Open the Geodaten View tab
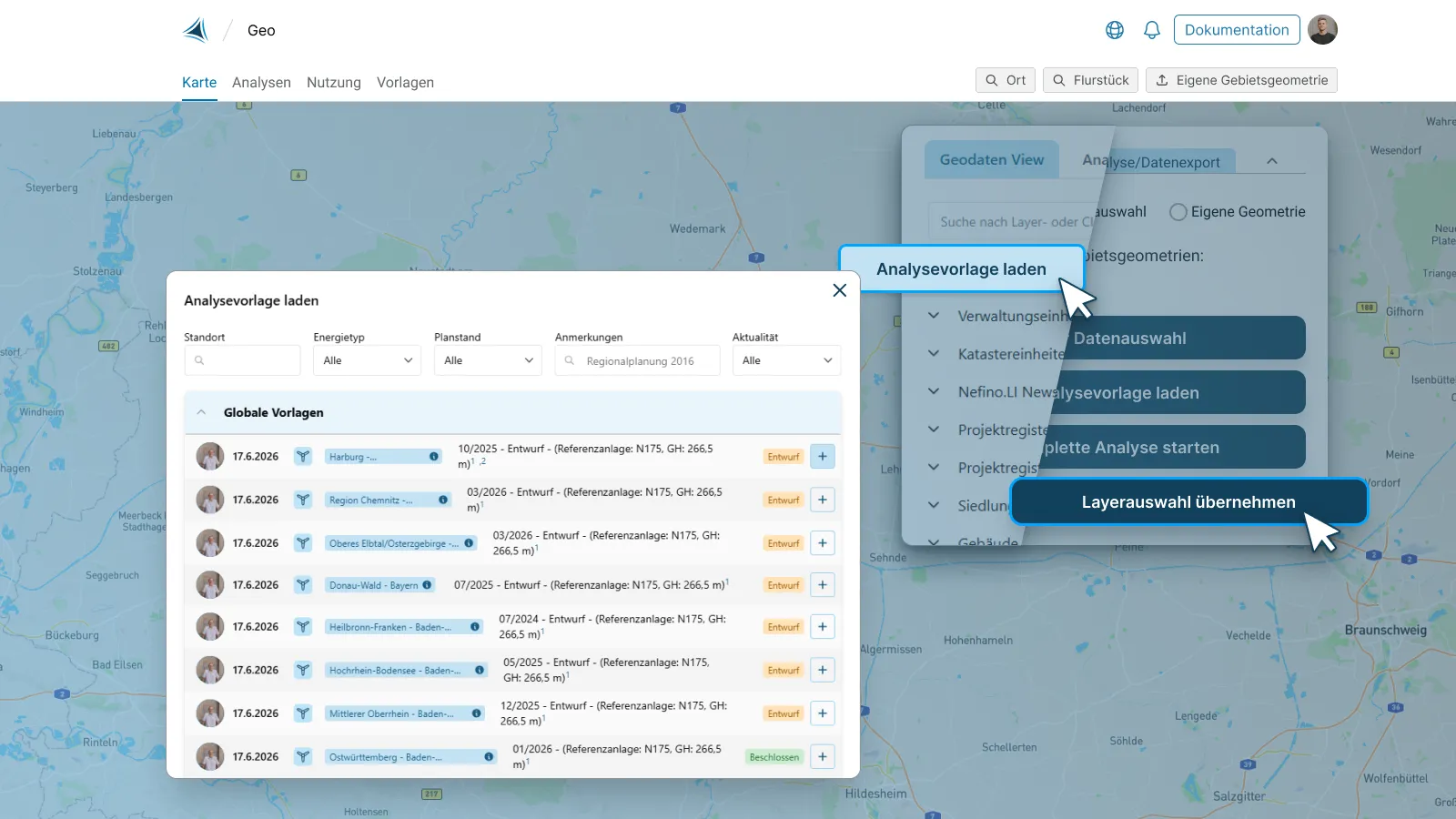Viewport: 1456px width, 819px height. point(992,159)
